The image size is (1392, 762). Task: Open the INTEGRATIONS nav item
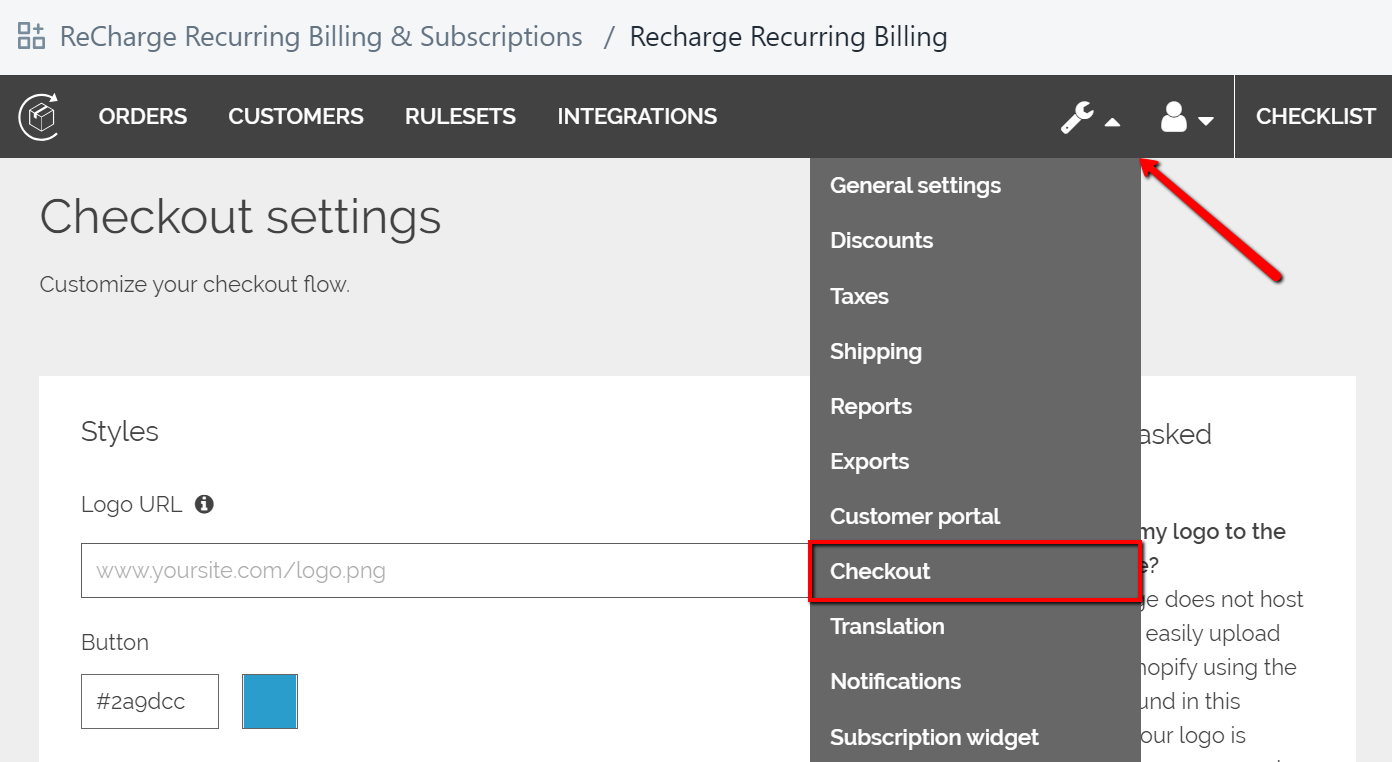pyautogui.click(x=637, y=116)
